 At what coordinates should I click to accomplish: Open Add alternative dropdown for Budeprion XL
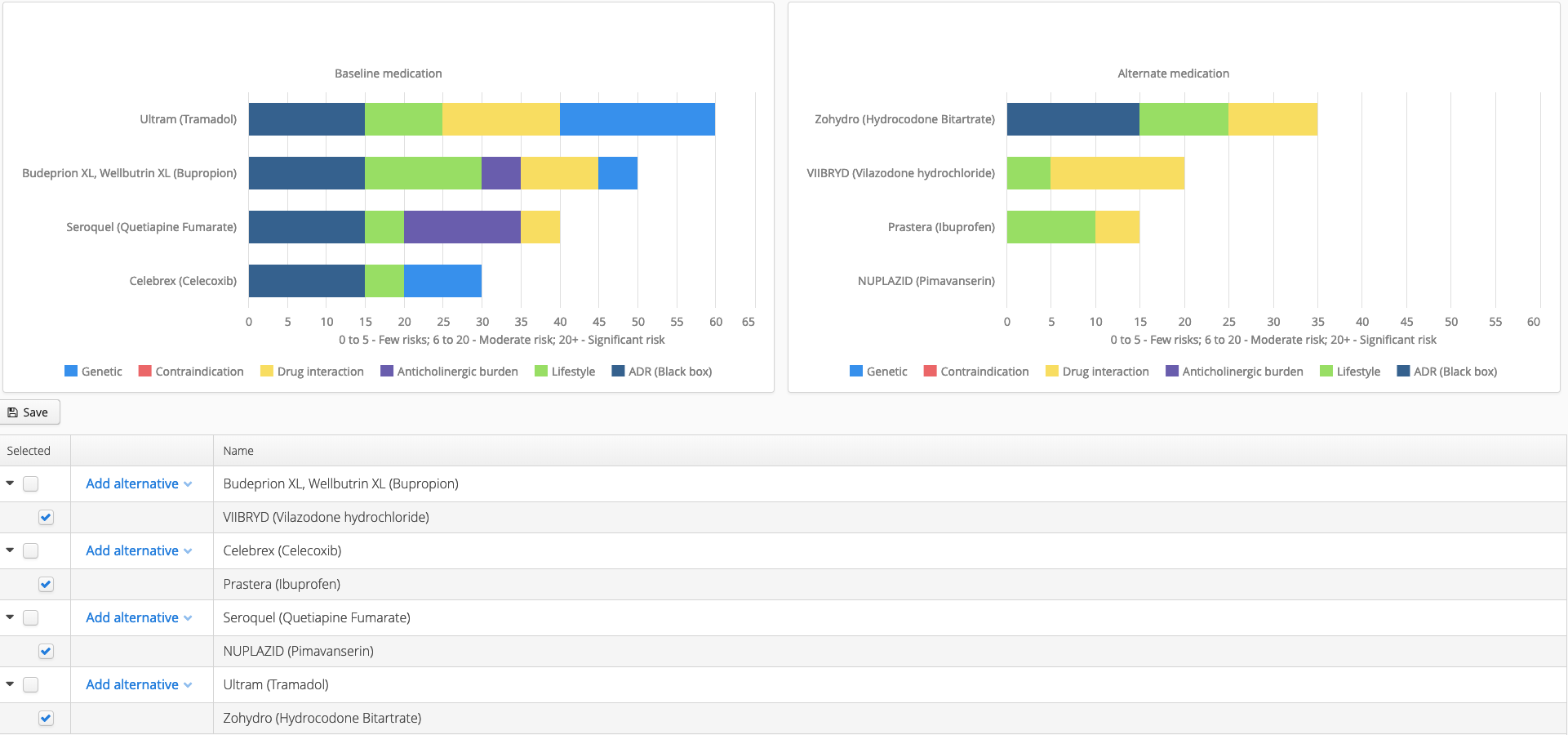pyautogui.click(x=139, y=483)
